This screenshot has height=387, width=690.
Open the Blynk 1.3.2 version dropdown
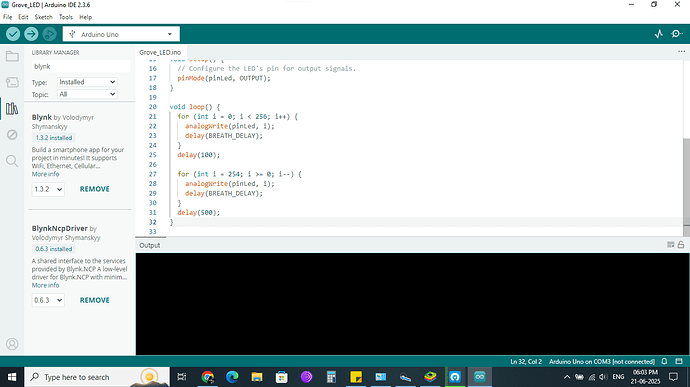click(48, 189)
